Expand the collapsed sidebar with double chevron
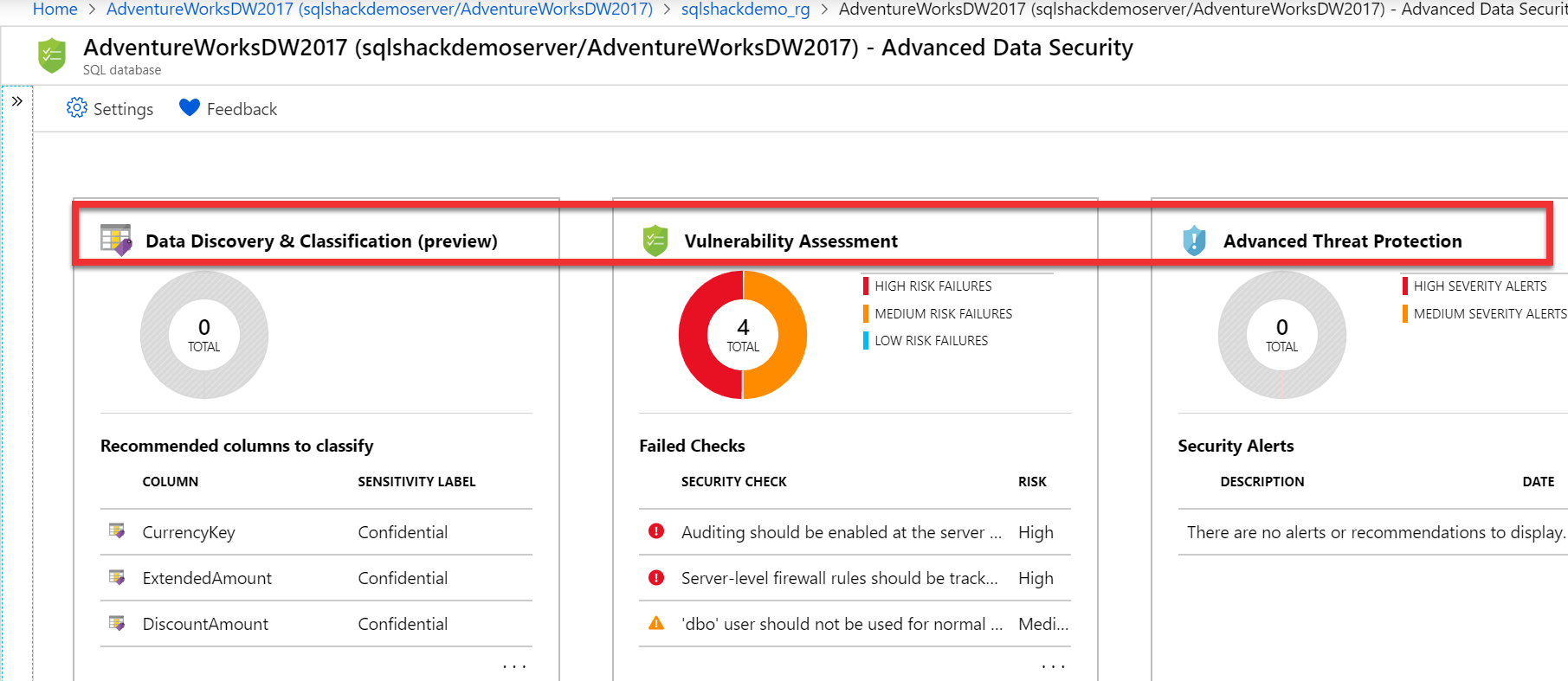1568x681 pixels. [17, 101]
